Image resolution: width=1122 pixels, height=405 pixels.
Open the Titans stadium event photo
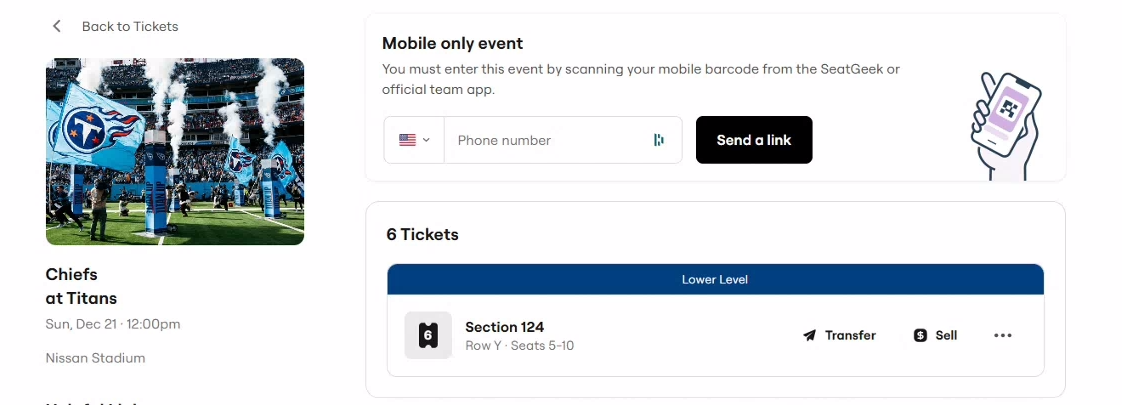click(175, 151)
